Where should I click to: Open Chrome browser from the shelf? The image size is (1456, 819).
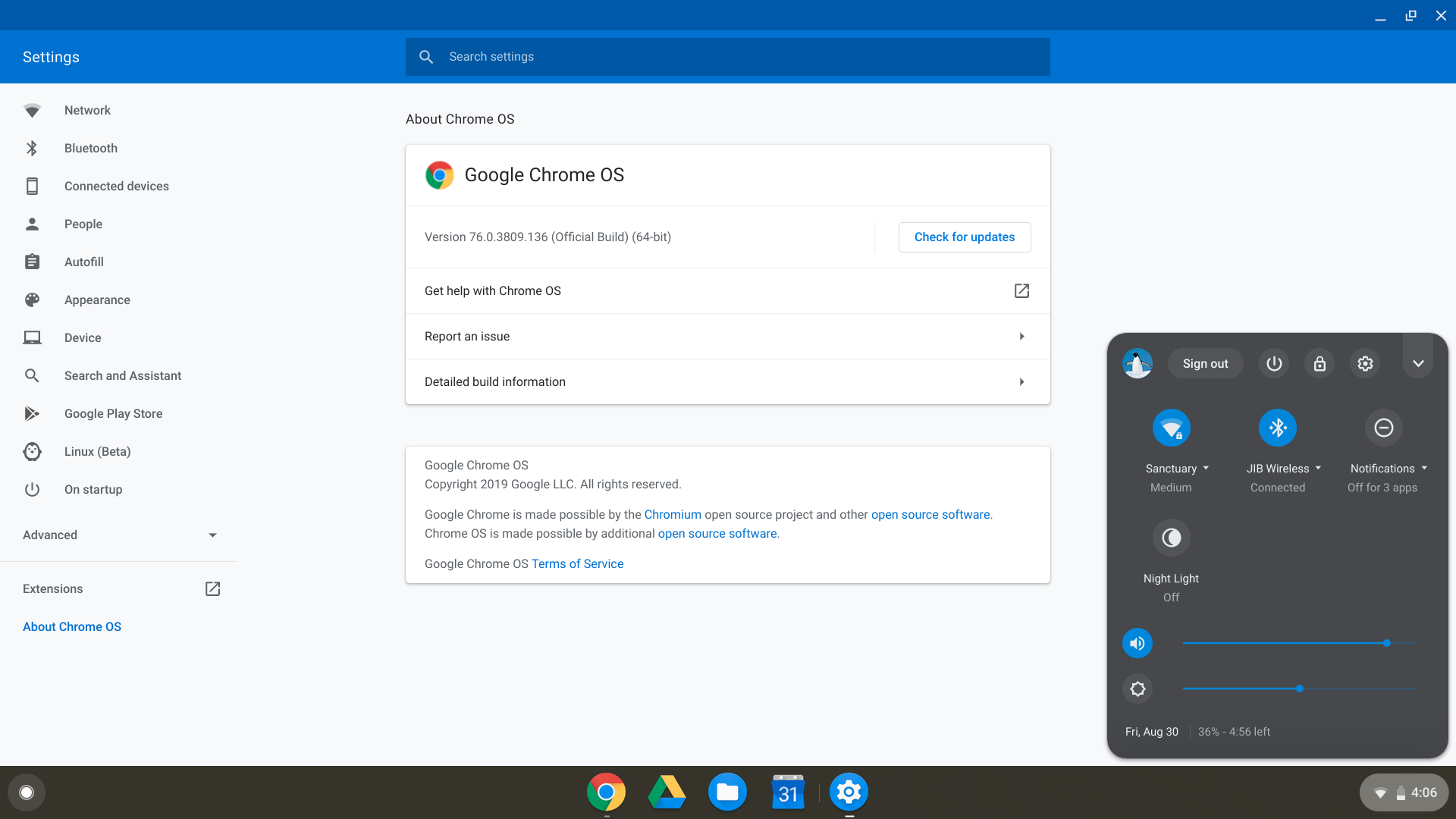[606, 792]
